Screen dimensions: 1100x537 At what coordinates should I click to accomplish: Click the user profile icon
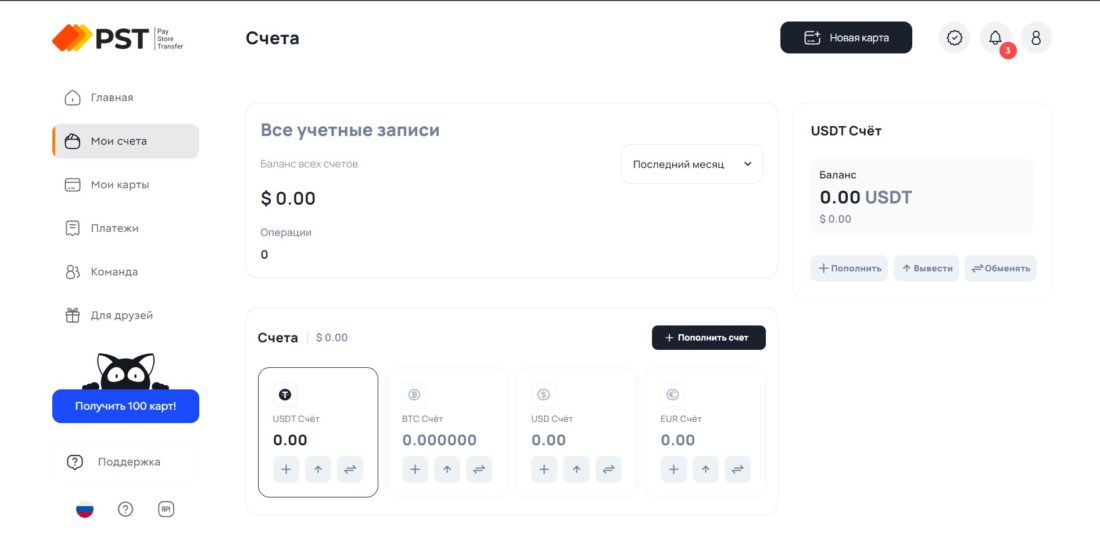1036,38
